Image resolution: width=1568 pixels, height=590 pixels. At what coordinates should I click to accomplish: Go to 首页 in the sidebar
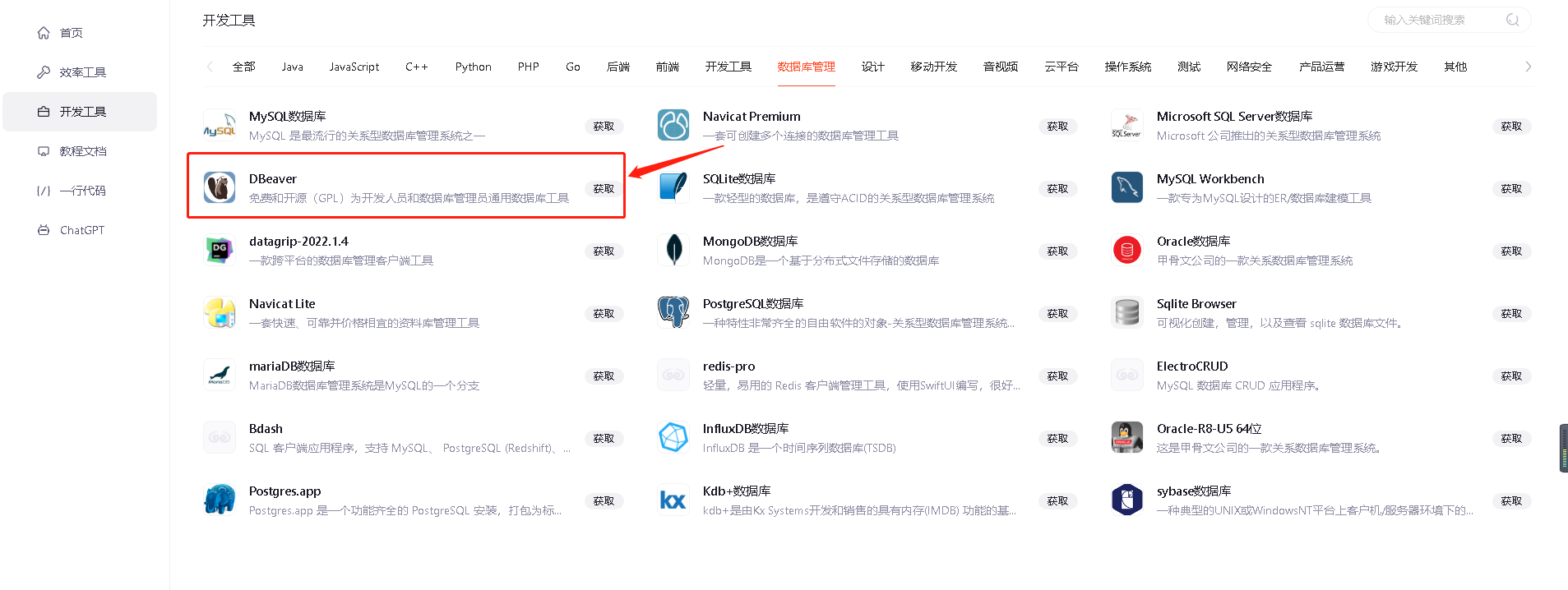click(80, 33)
